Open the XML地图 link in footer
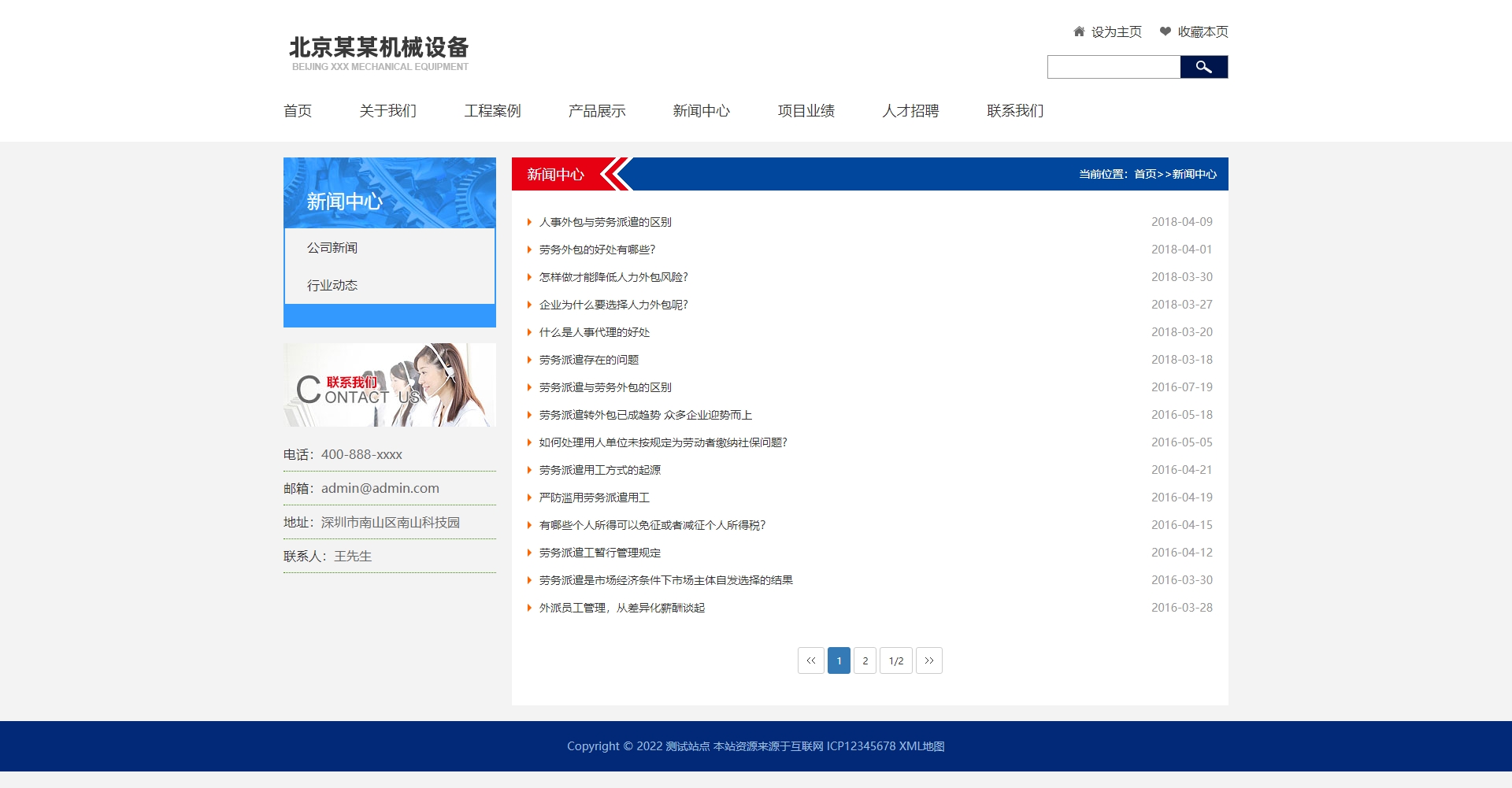This screenshot has height=788, width=1512. click(x=921, y=746)
